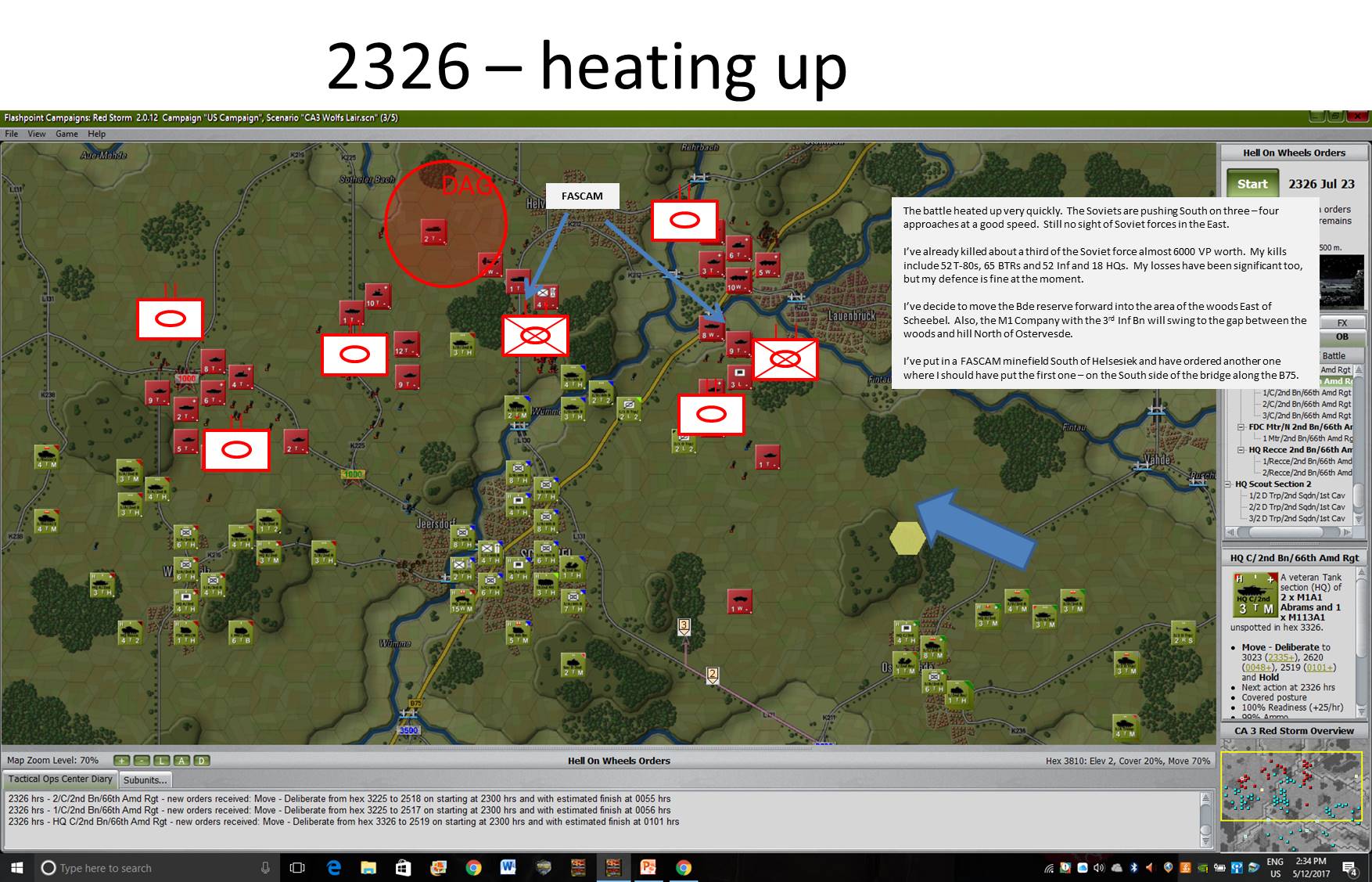Switch to the Tactical Ops Center Diary tab
Image resolution: width=1372 pixels, height=882 pixels.
point(59,779)
